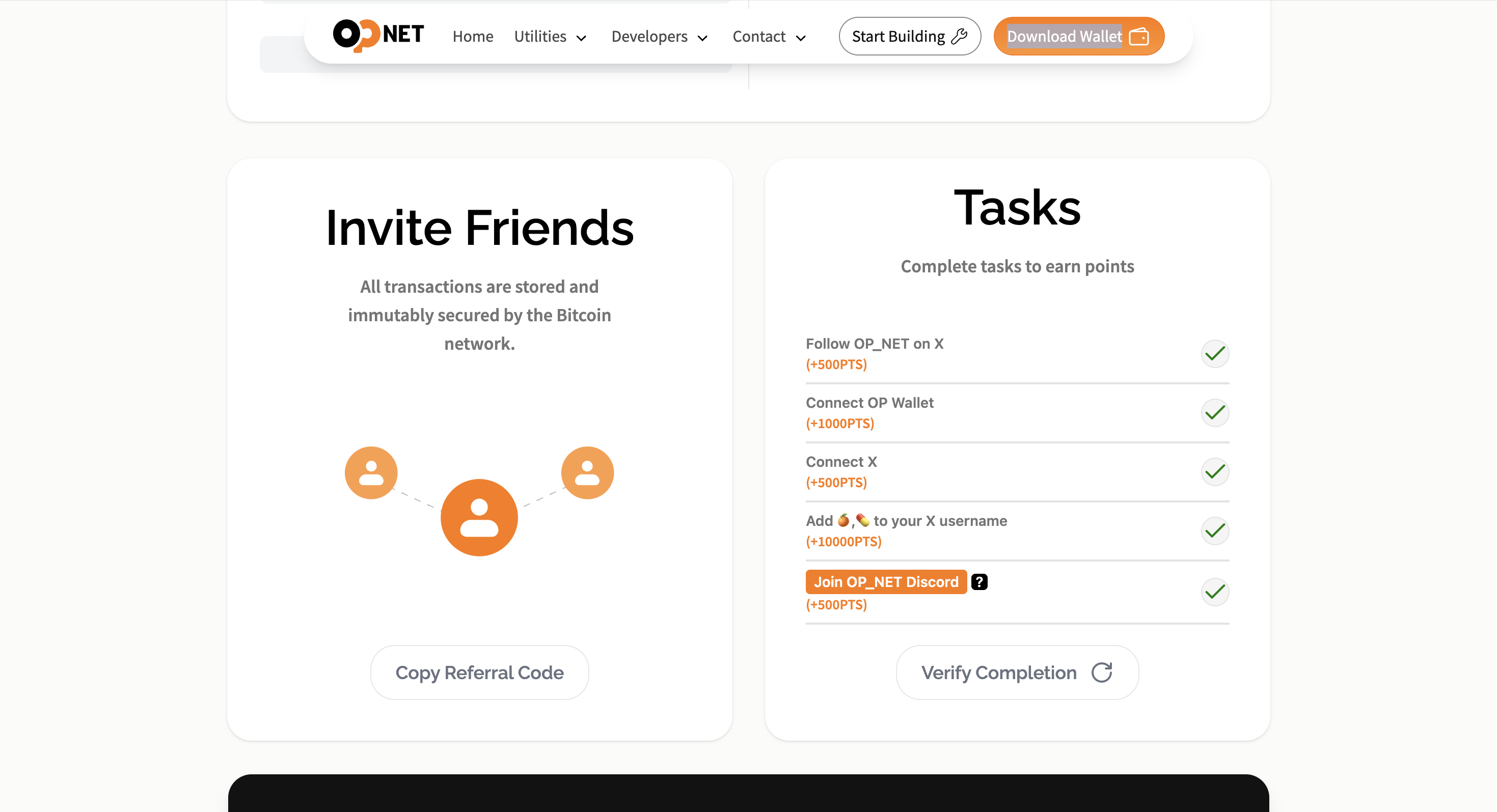Click the wallet icon in Download Wallet
Image resolution: width=1497 pixels, height=812 pixels.
[x=1139, y=37]
